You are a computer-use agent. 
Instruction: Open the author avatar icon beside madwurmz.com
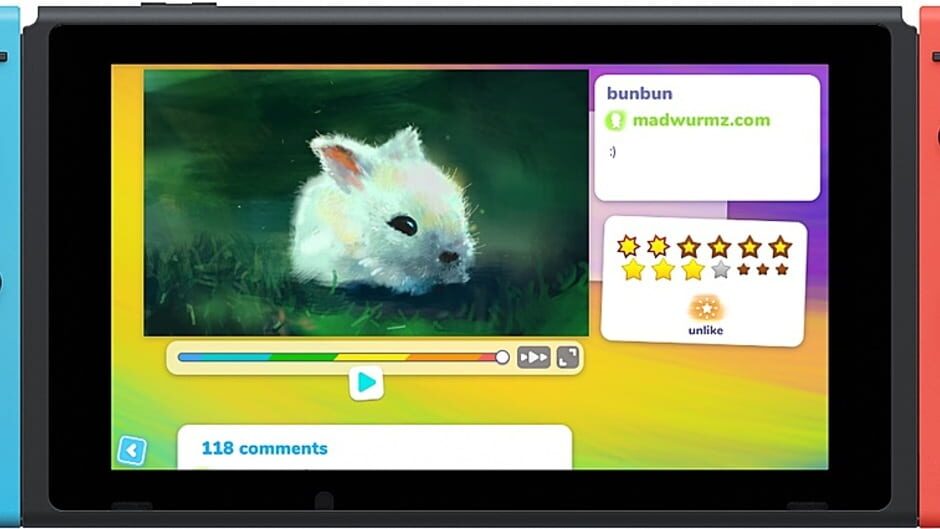coord(616,121)
